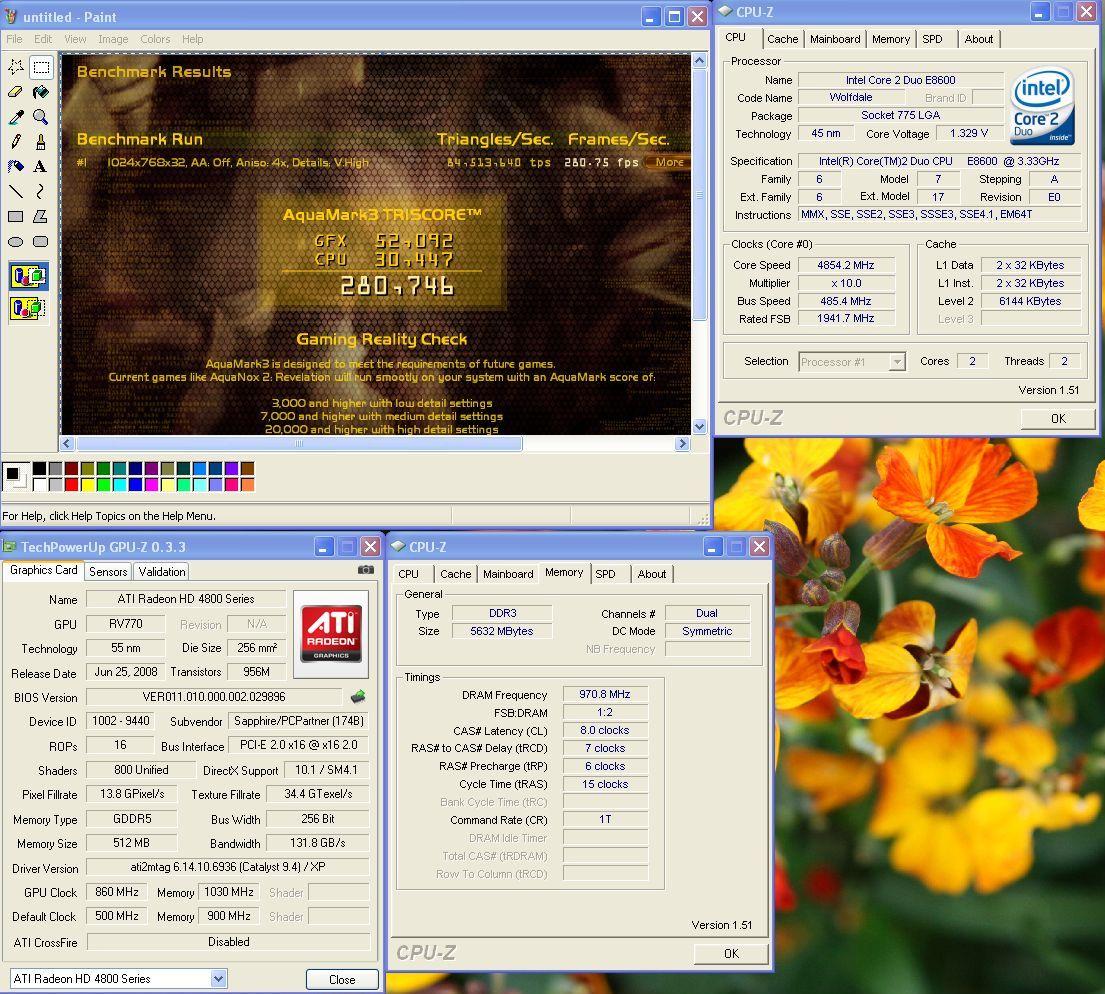The width and height of the screenshot is (1105, 994).
Task: Open the File menu in Paint
Action: point(14,39)
